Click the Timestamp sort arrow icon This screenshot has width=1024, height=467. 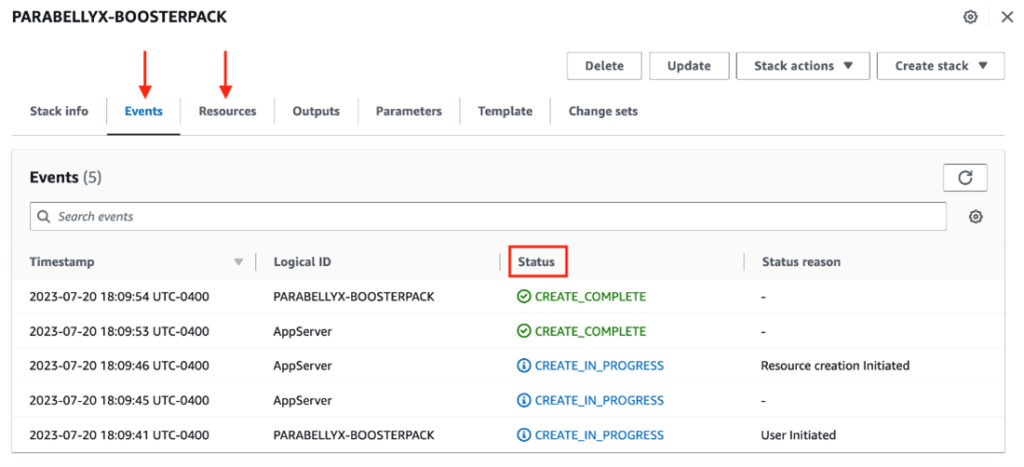238,262
